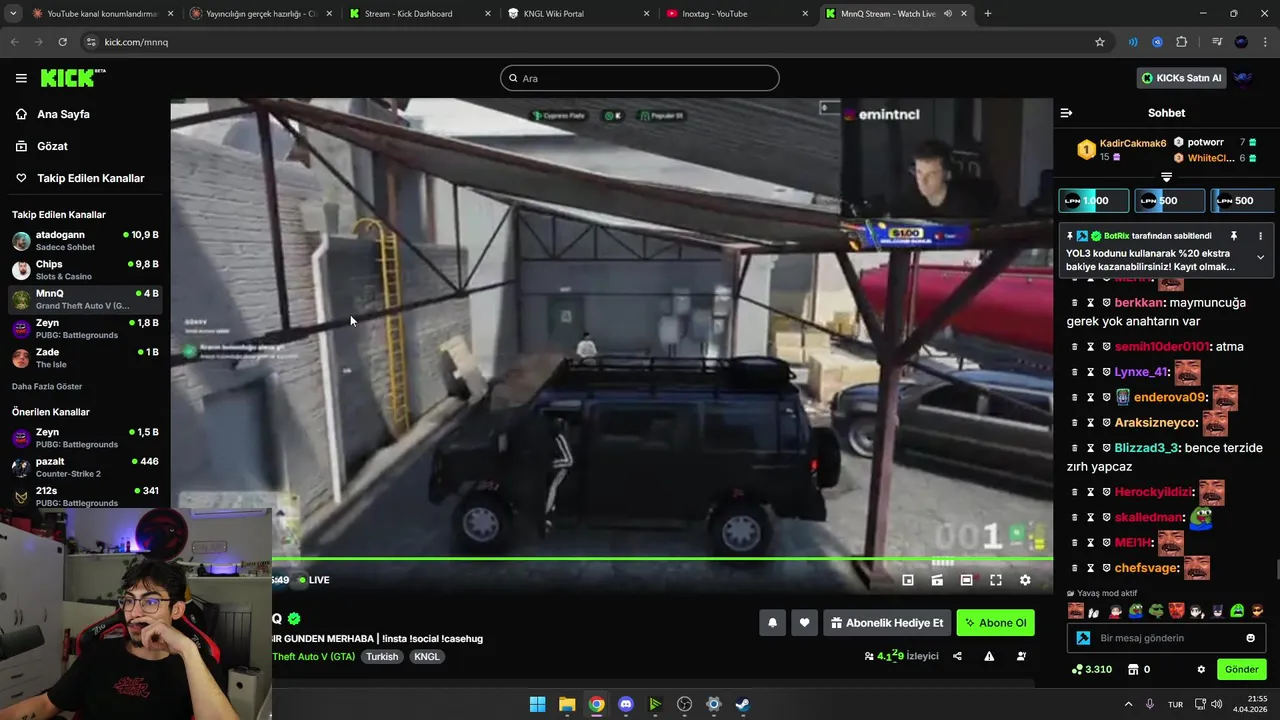Open the clip creation icon
Screen dimensions: 1280x720
point(937,580)
